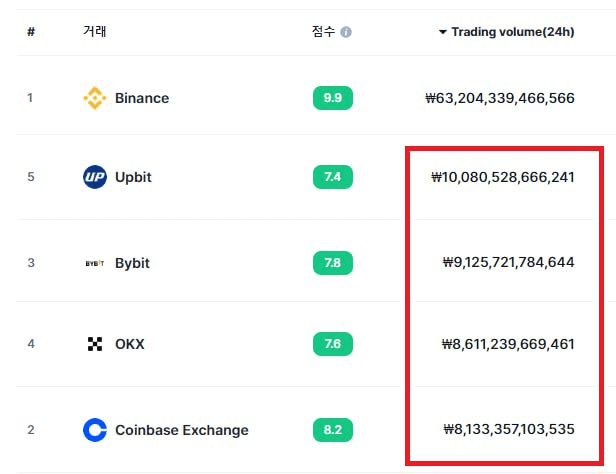616x474 pixels.
Task: Click the OKX logo icon
Action: tap(95, 344)
